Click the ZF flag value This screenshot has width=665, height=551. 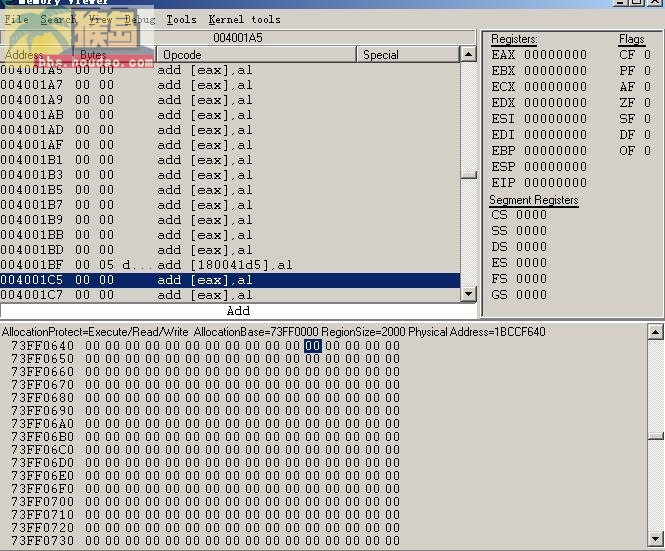tap(647, 103)
